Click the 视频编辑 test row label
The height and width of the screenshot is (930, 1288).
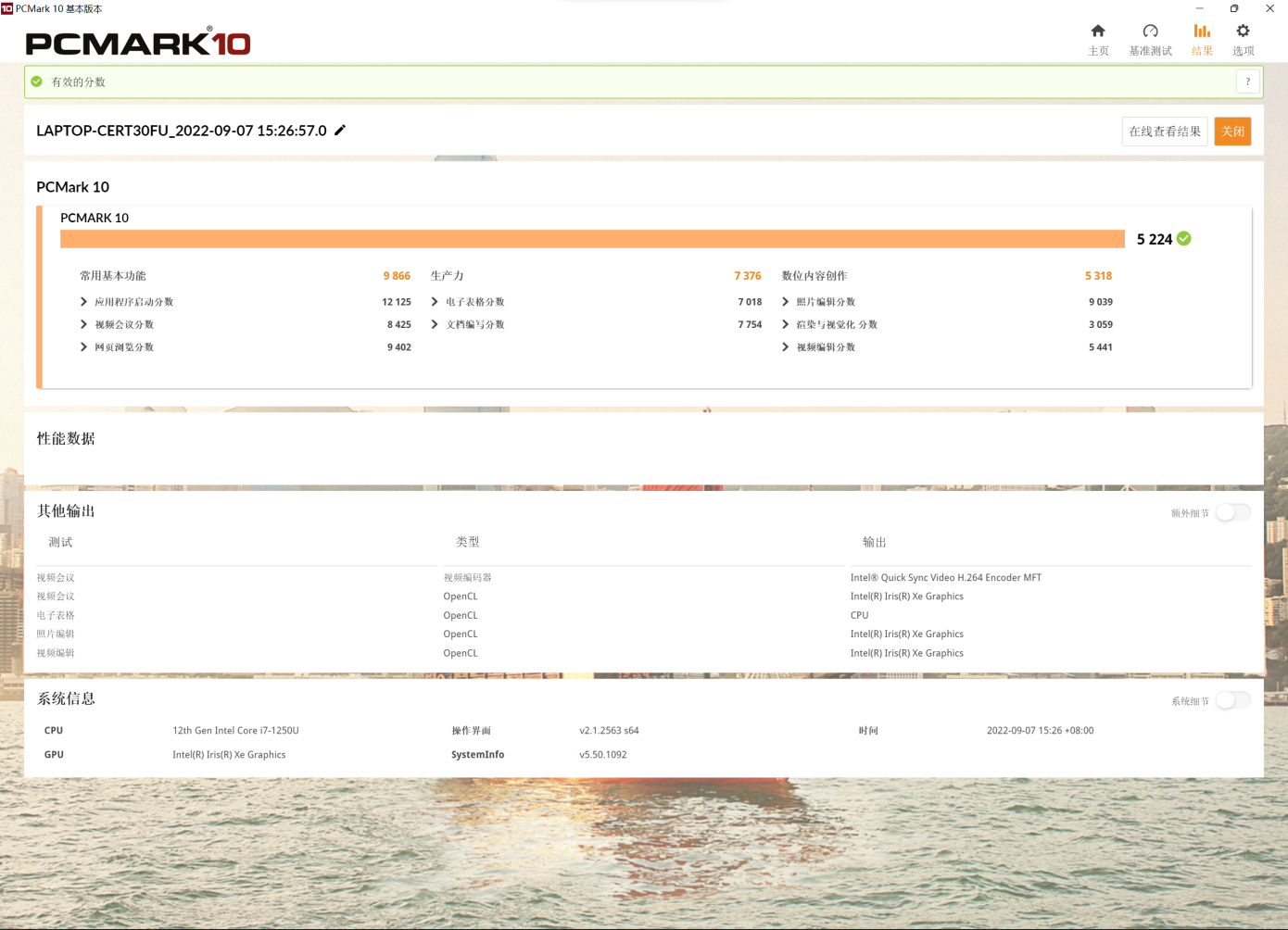coord(56,653)
